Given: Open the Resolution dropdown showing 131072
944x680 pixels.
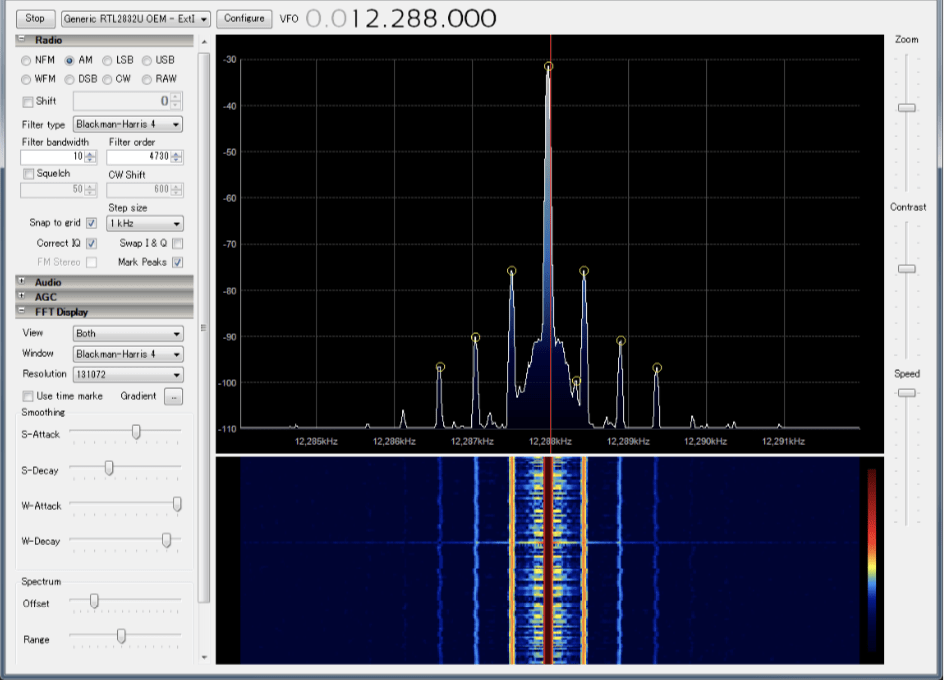Looking at the screenshot, I should point(128,375).
